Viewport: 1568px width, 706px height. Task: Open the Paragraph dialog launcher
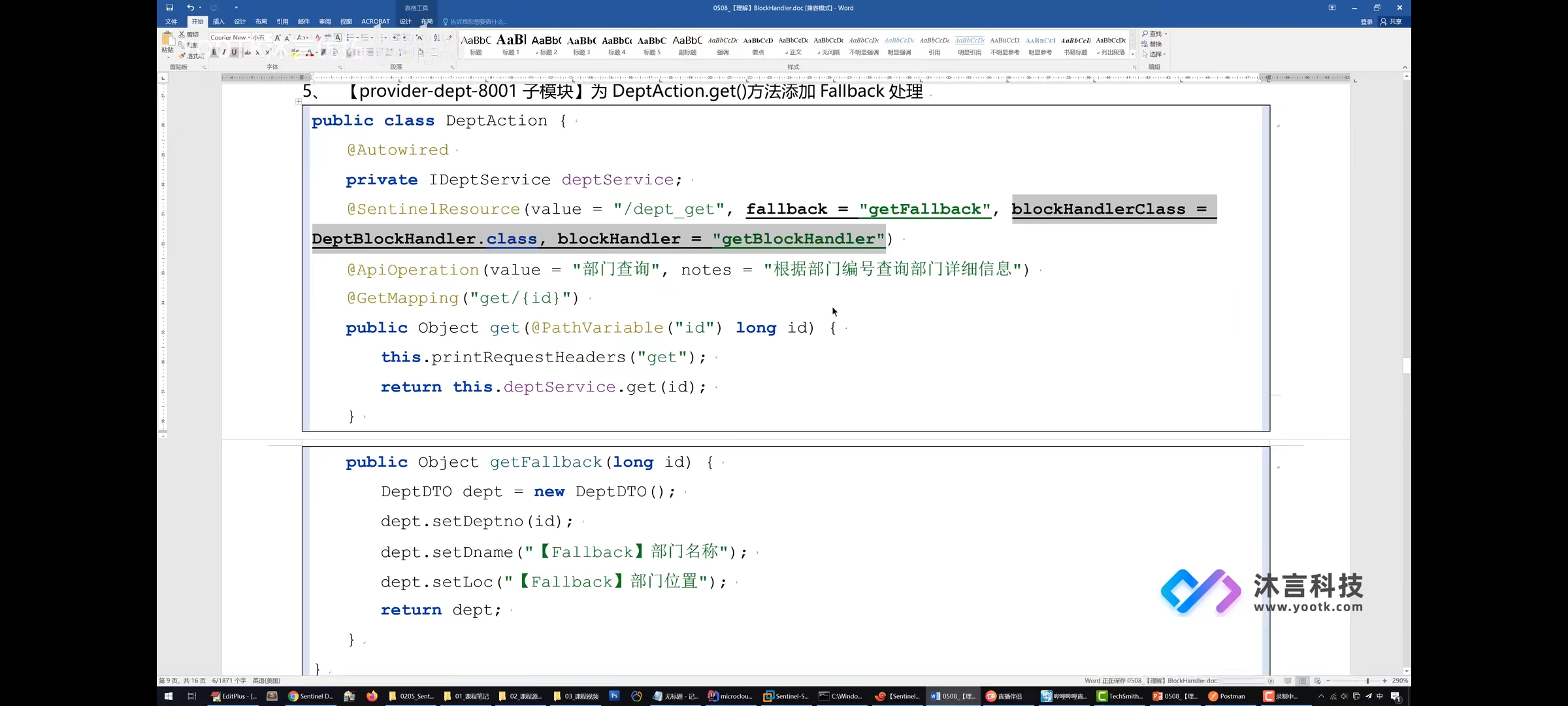[452, 67]
